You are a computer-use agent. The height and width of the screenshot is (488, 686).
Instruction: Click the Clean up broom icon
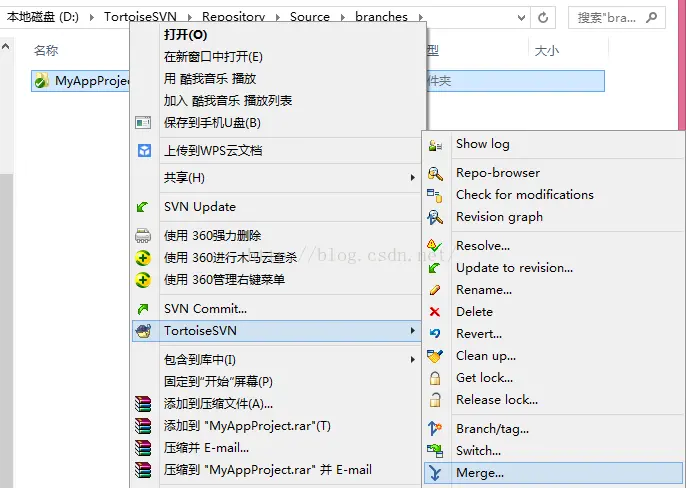[x=435, y=356]
